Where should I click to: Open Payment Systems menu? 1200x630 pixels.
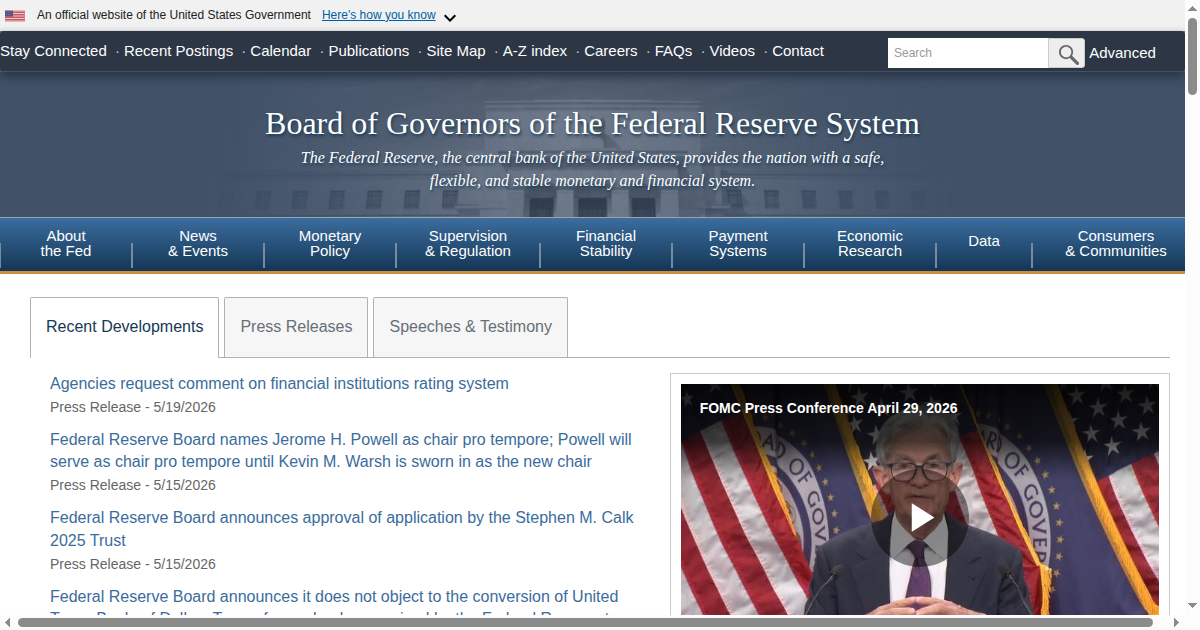coord(738,244)
